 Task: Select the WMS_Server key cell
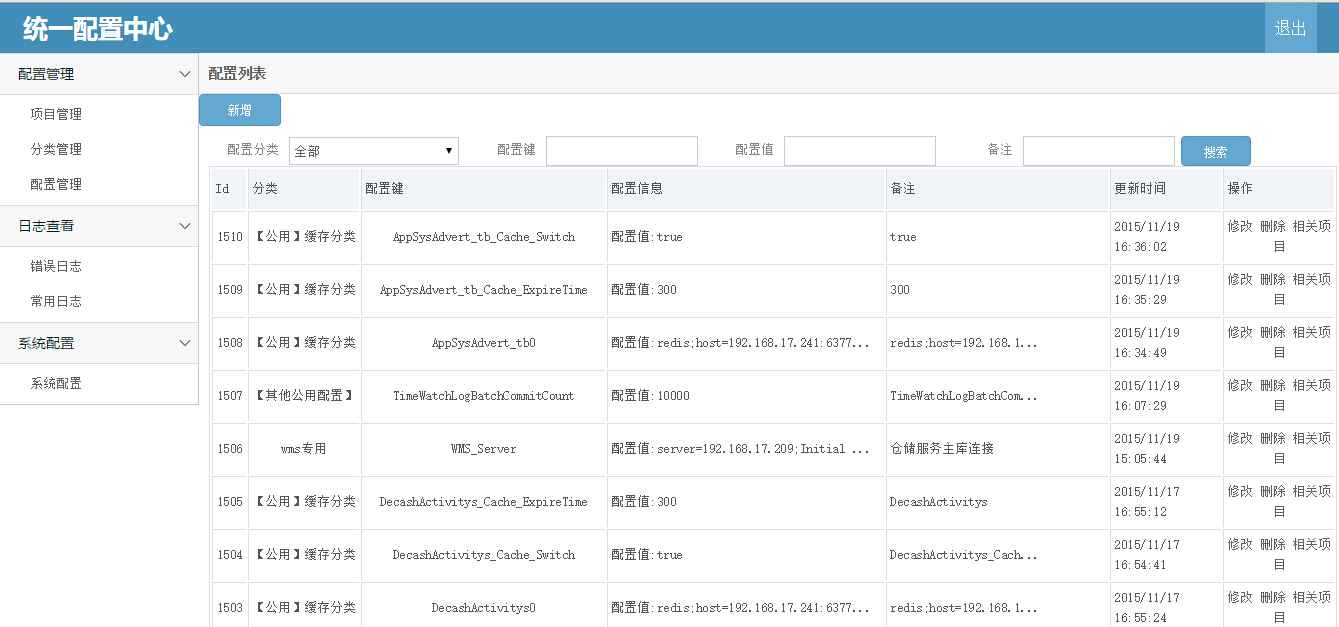[484, 449]
